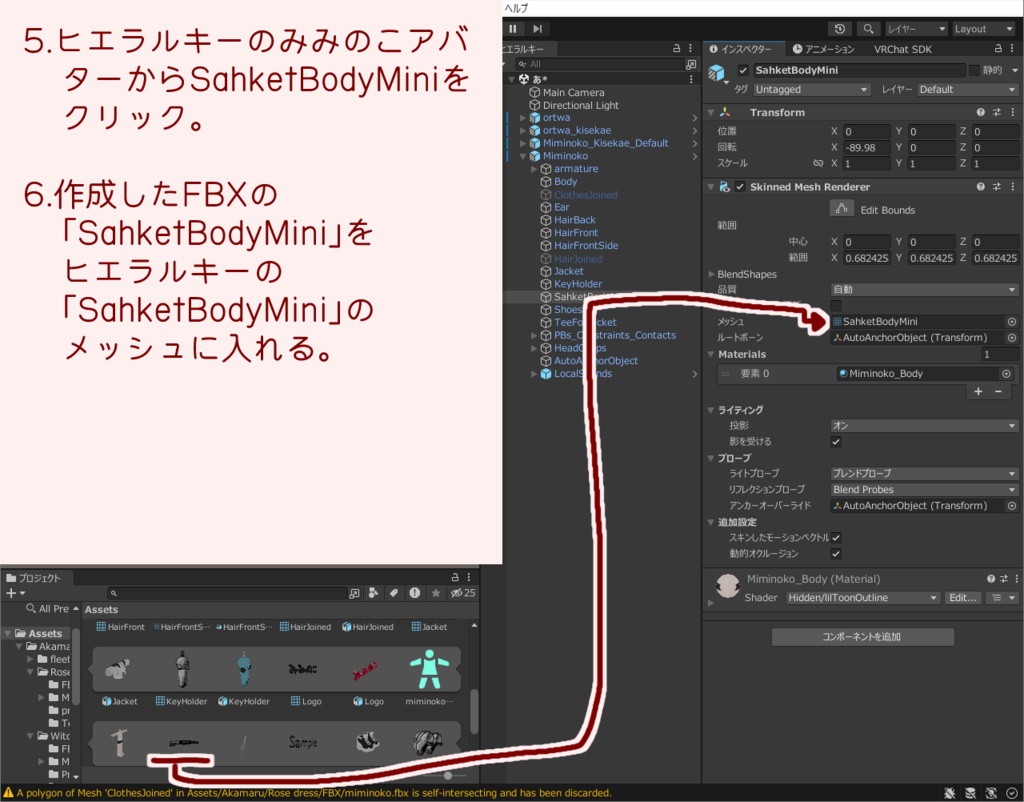Viewport: 1024px width, 802px height.
Task: Open the Untagged tag dropdown
Action: [812, 89]
